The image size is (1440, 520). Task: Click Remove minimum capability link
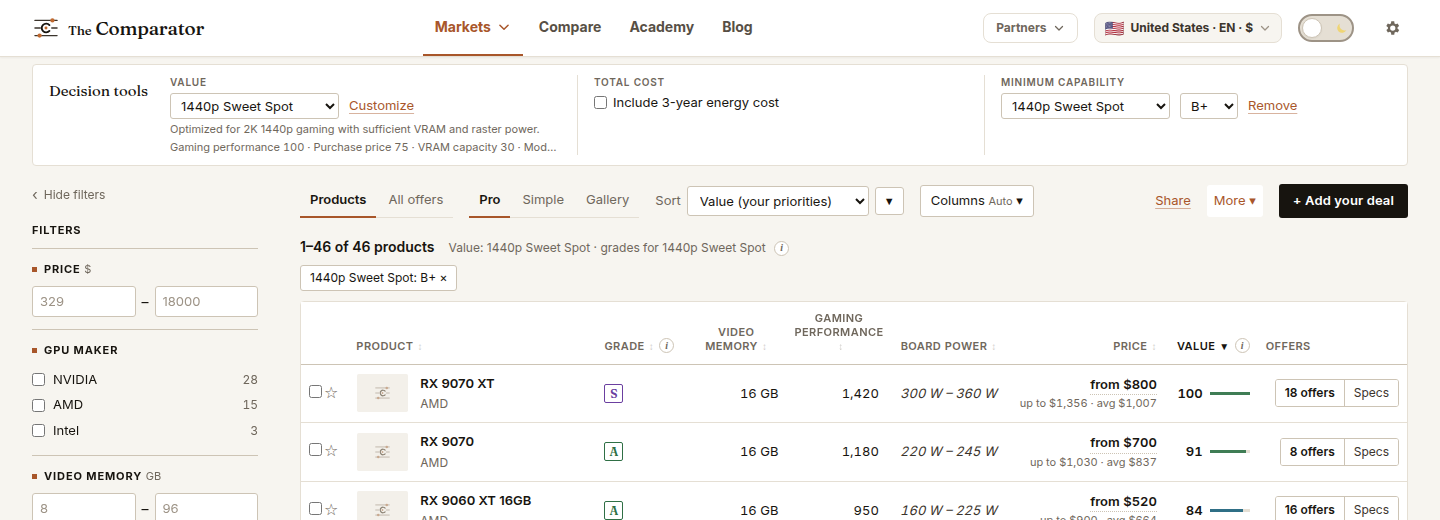pyautogui.click(x=1272, y=106)
